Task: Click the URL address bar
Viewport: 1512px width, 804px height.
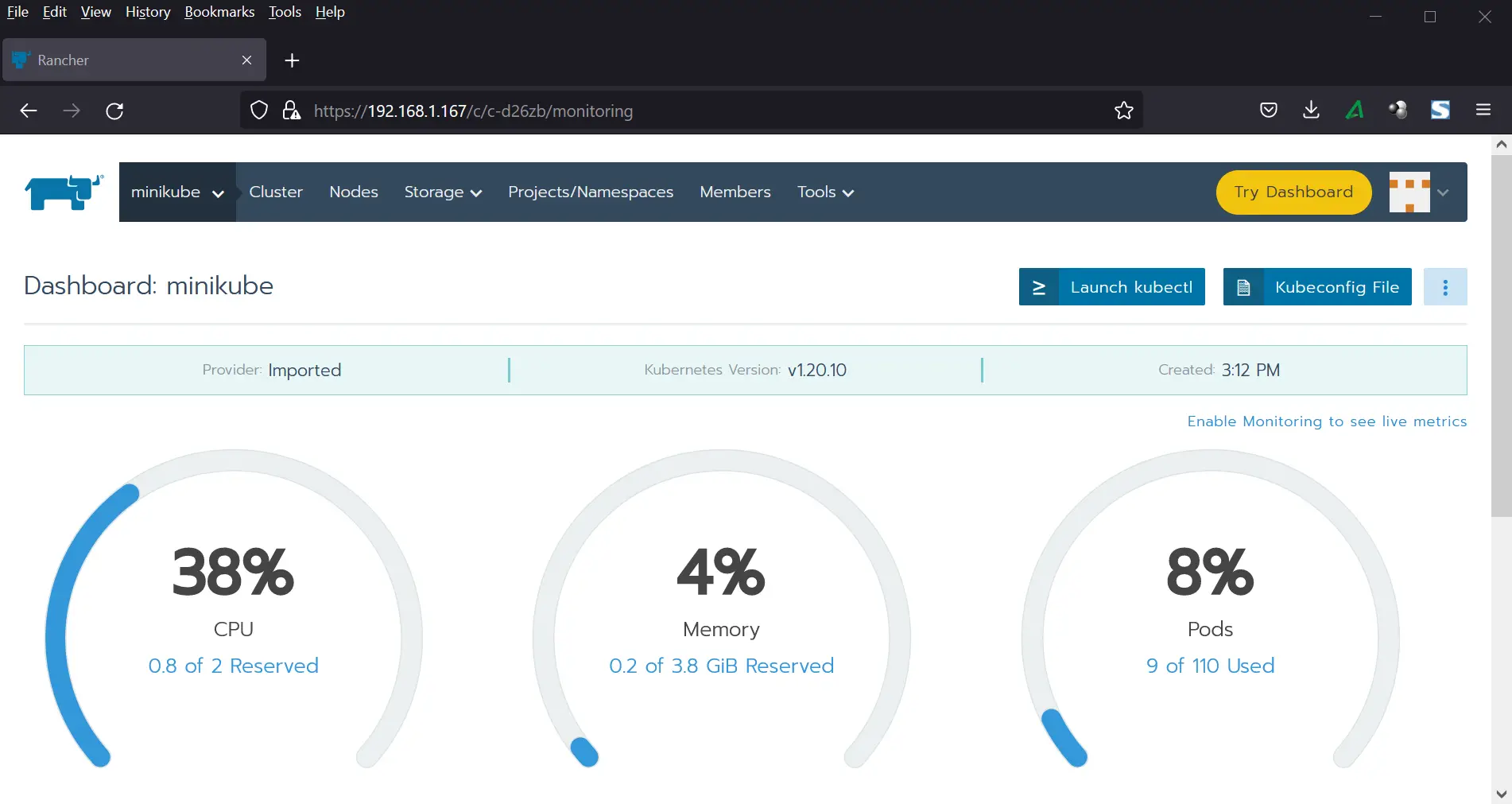Action: click(x=692, y=111)
